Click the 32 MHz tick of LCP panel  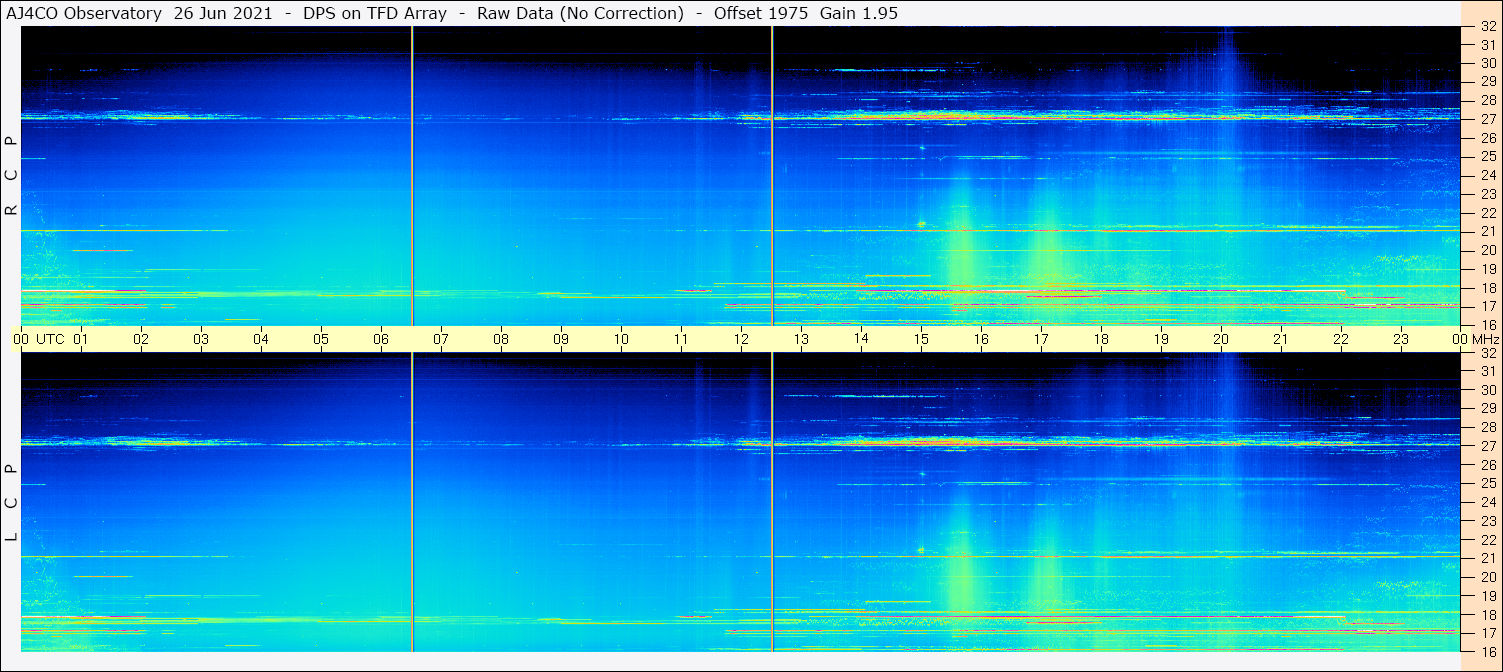pyautogui.click(x=1487, y=353)
